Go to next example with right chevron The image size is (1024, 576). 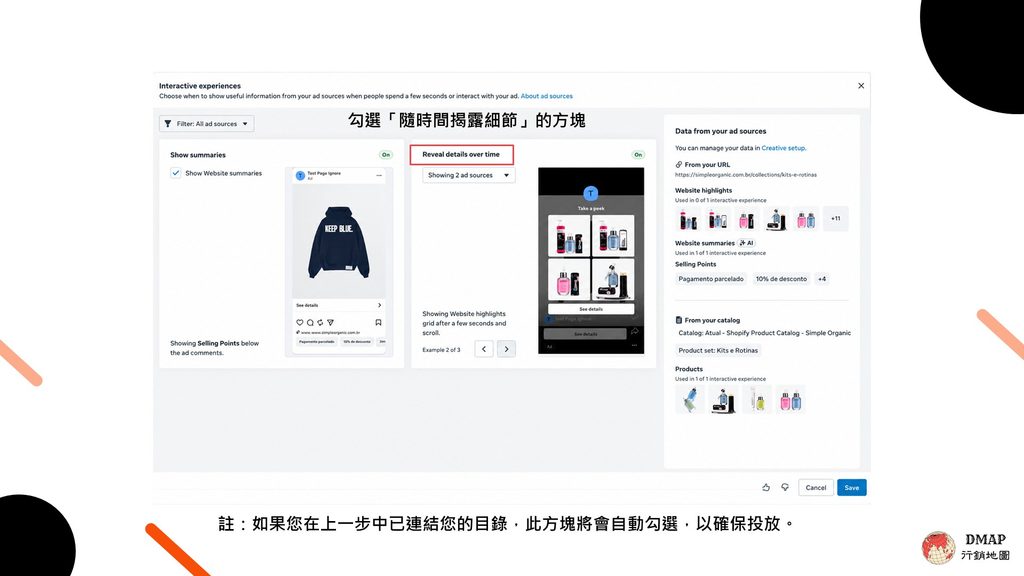506,349
